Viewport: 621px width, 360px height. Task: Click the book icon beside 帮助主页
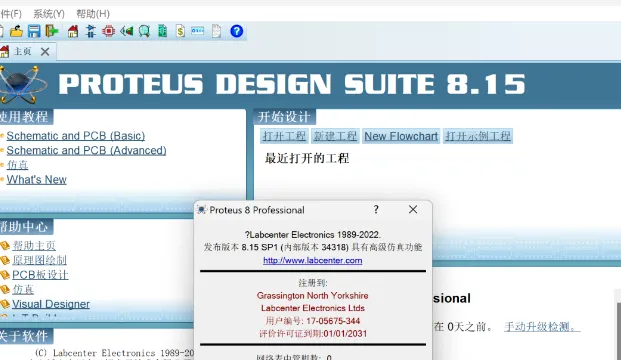point(5,246)
